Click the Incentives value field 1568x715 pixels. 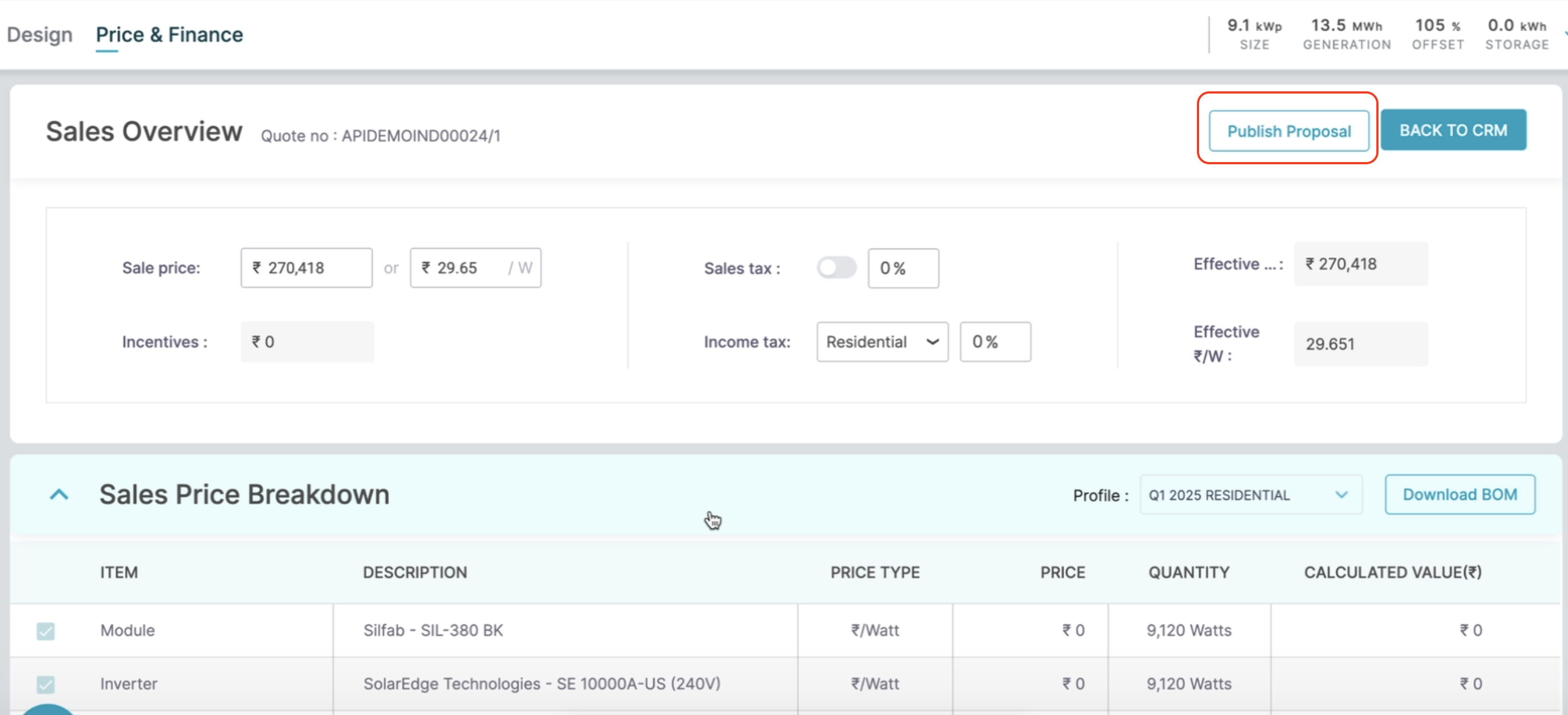[x=307, y=342]
